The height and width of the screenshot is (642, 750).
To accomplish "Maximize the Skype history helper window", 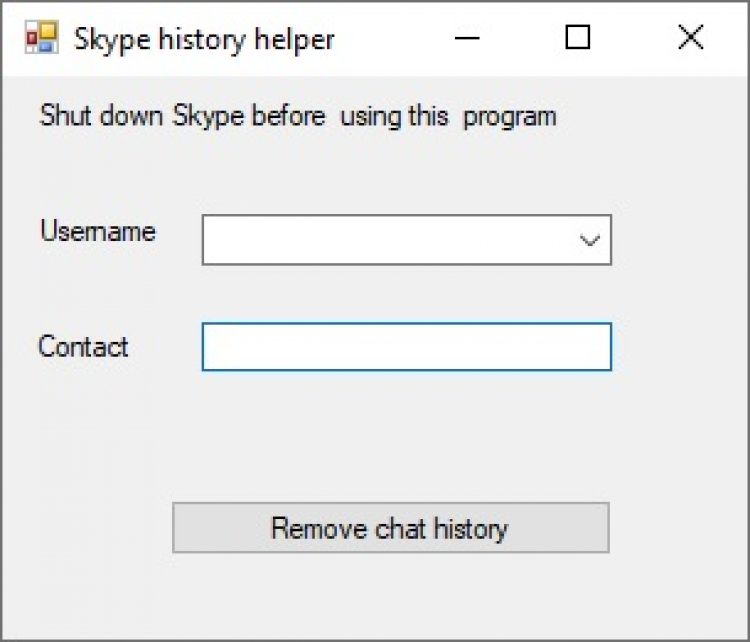I will (578, 38).
